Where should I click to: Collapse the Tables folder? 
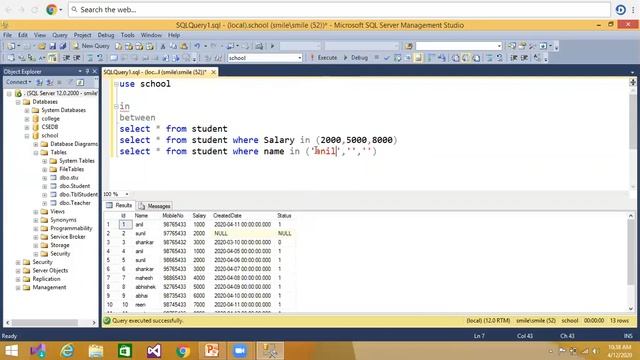(x=36, y=152)
